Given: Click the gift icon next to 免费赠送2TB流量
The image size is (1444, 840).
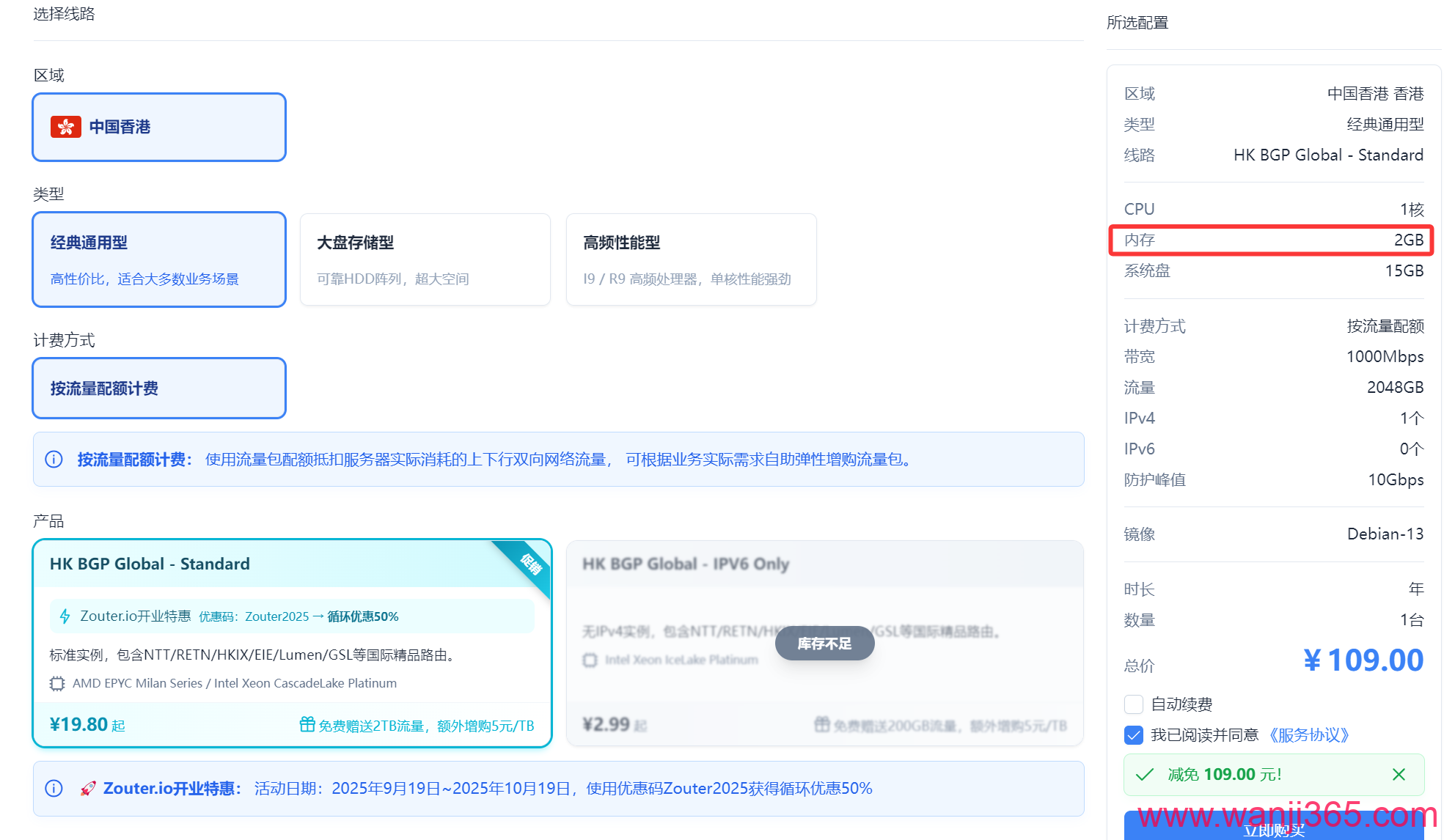Looking at the screenshot, I should click(307, 725).
